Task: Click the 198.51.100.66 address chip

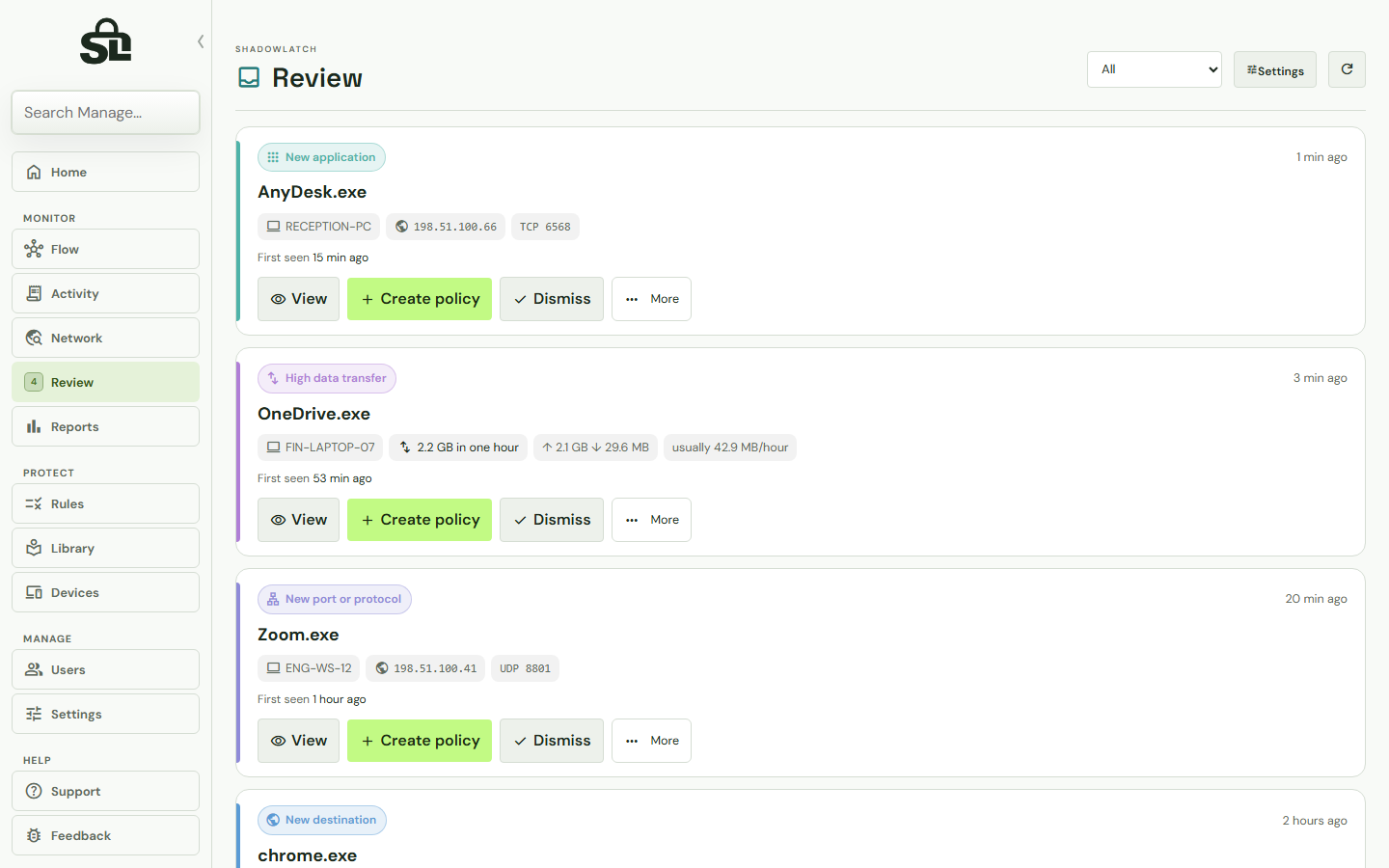Action: point(446,227)
